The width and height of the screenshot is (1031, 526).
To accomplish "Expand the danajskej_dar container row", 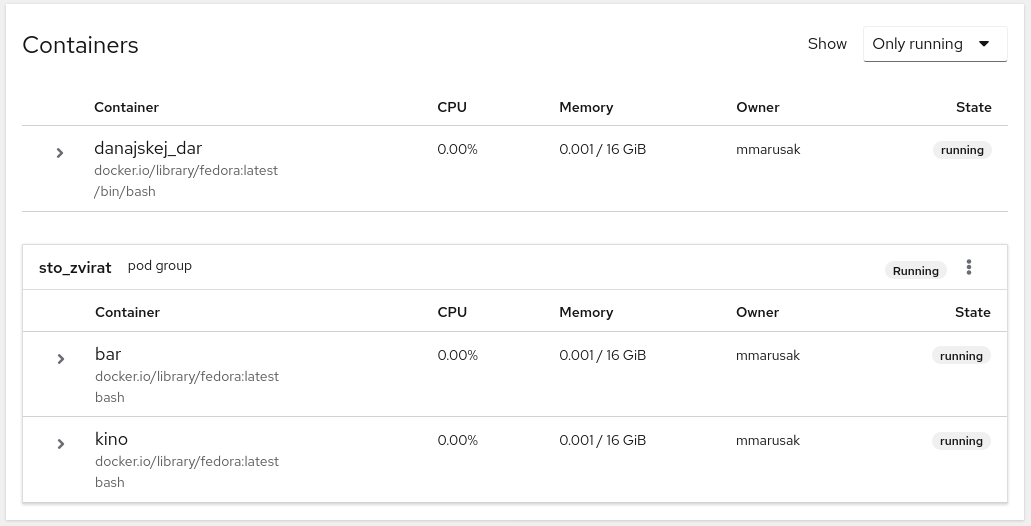I will point(60,153).
